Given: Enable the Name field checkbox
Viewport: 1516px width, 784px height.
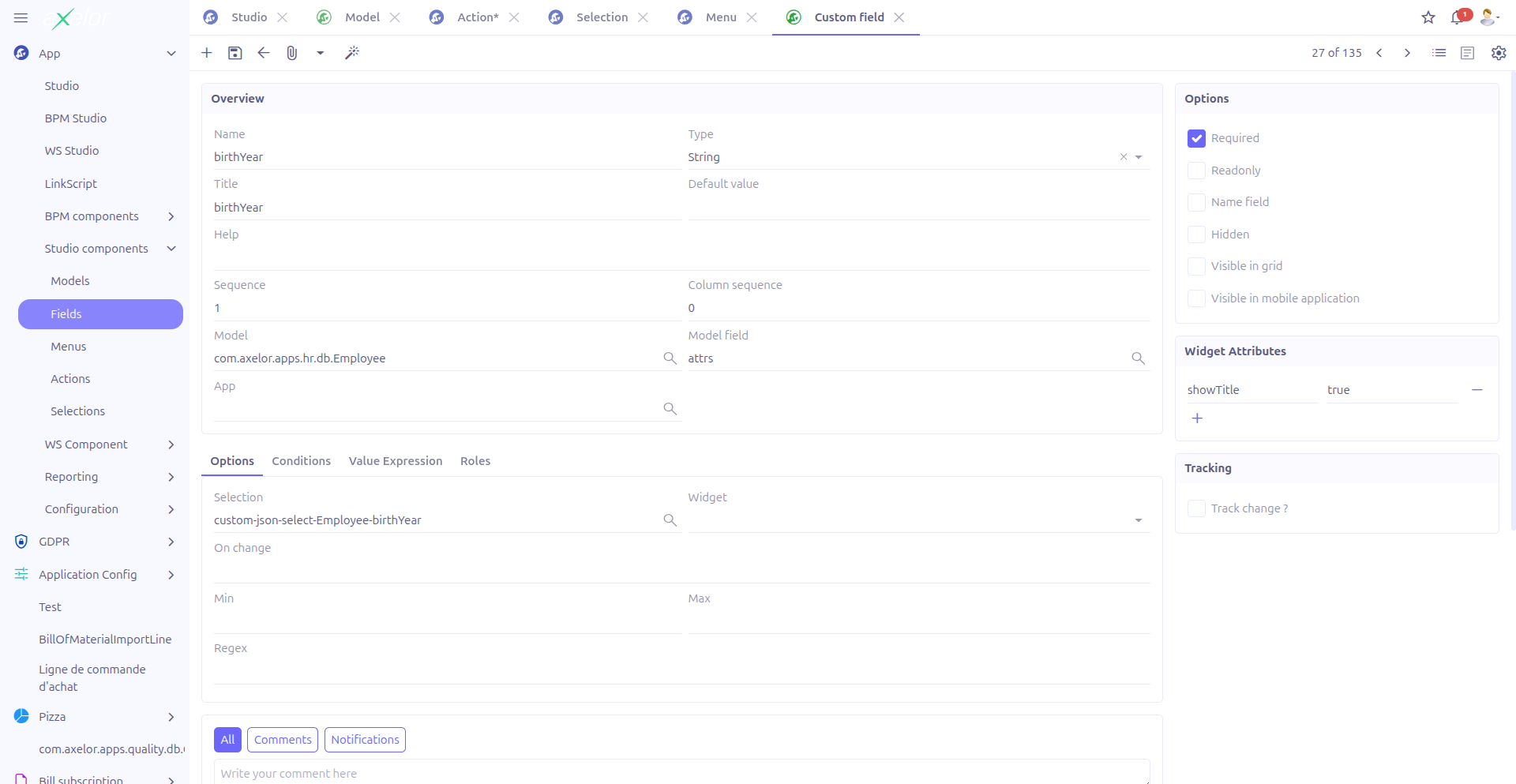Looking at the screenshot, I should (1197, 202).
